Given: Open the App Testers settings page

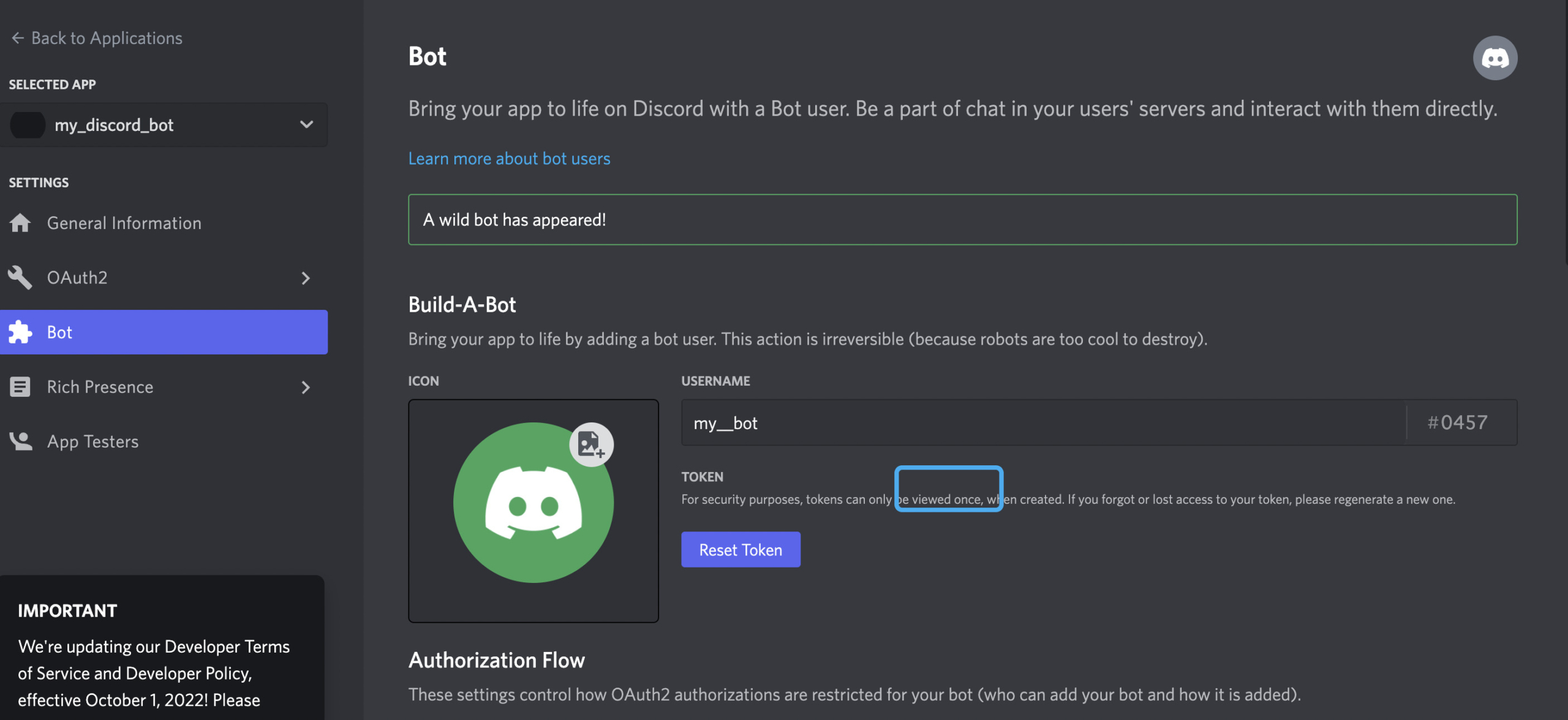Looking at the screenshot, I should 93,441.
